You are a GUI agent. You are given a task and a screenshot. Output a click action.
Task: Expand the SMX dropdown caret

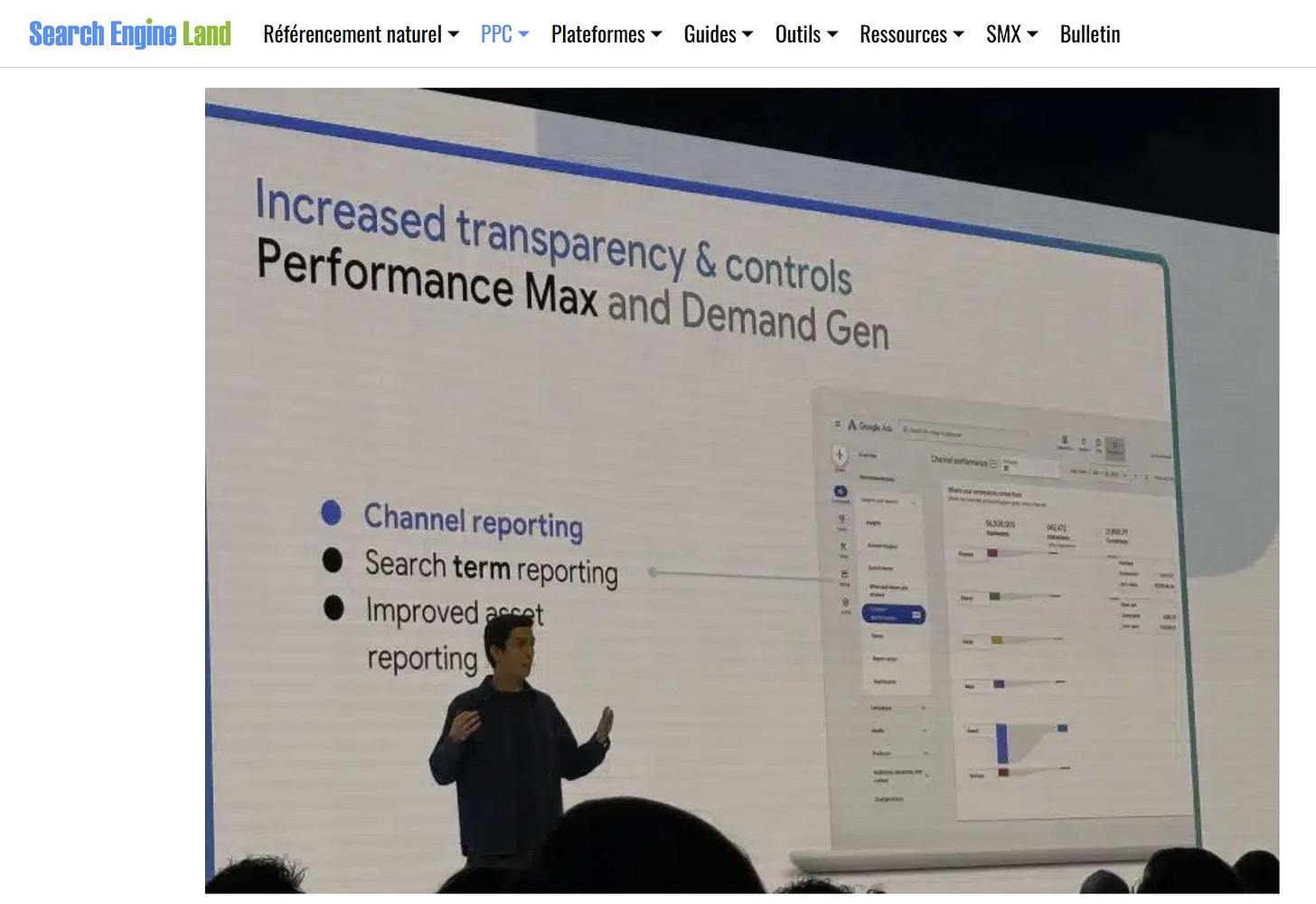[1032, 35]
